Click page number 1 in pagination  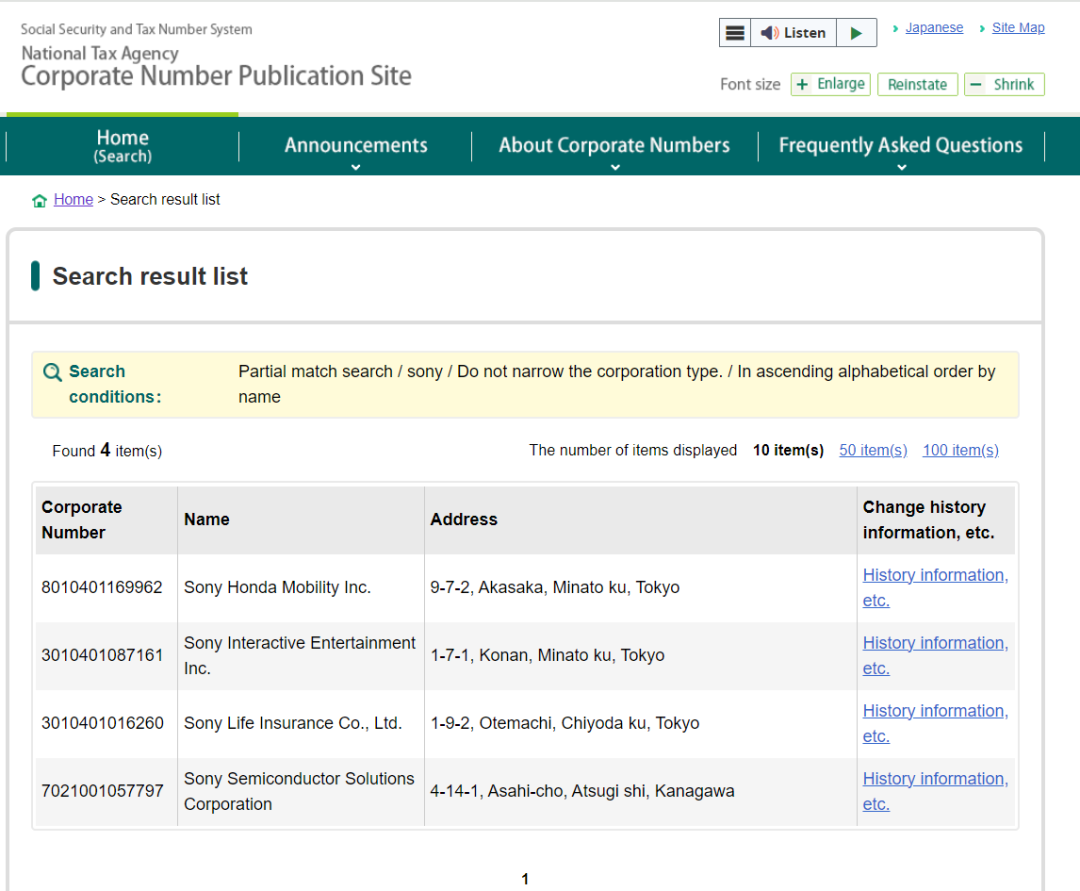click(525, 879)
